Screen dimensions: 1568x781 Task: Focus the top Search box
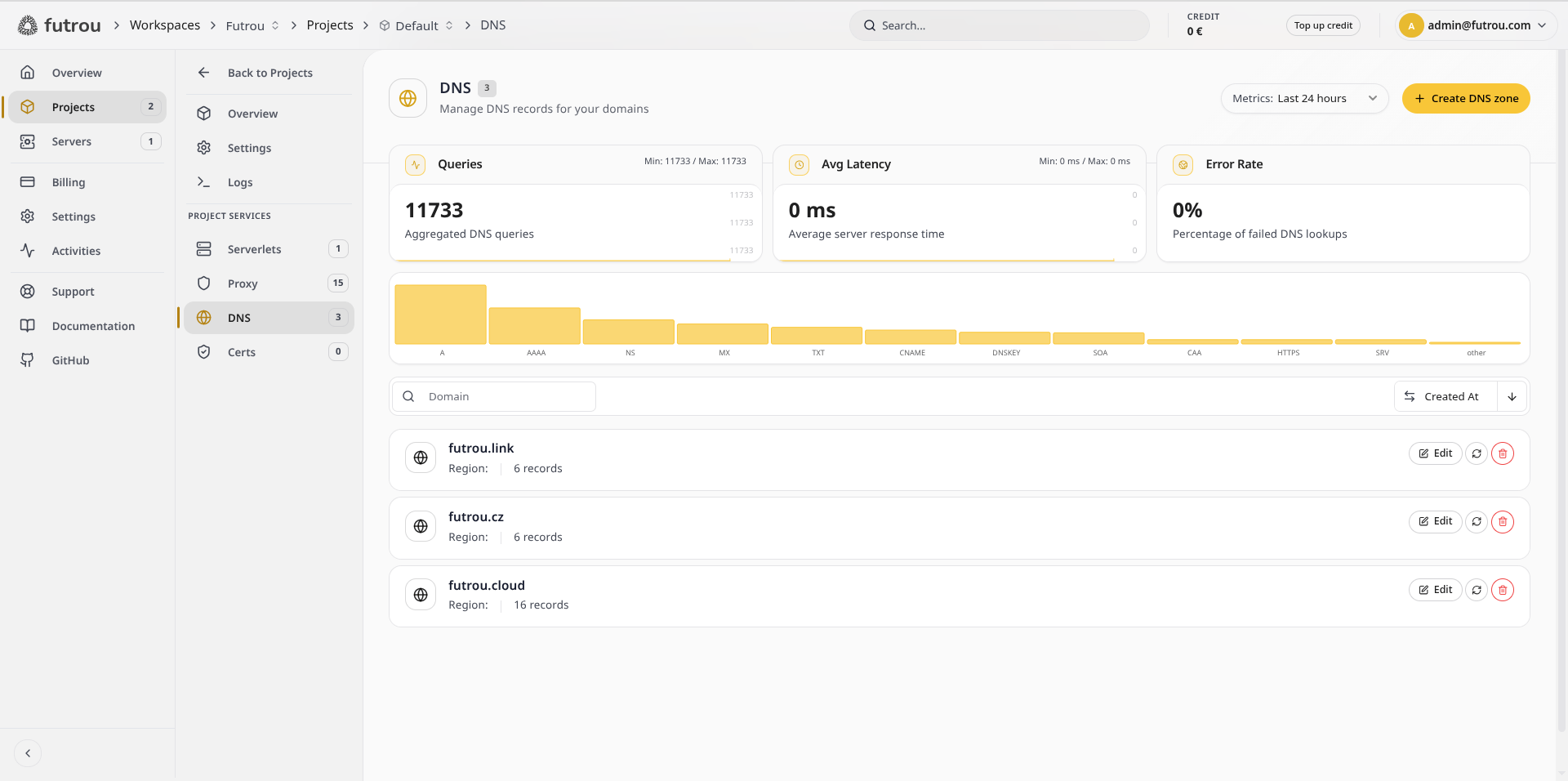click(x=1000, y=25)
